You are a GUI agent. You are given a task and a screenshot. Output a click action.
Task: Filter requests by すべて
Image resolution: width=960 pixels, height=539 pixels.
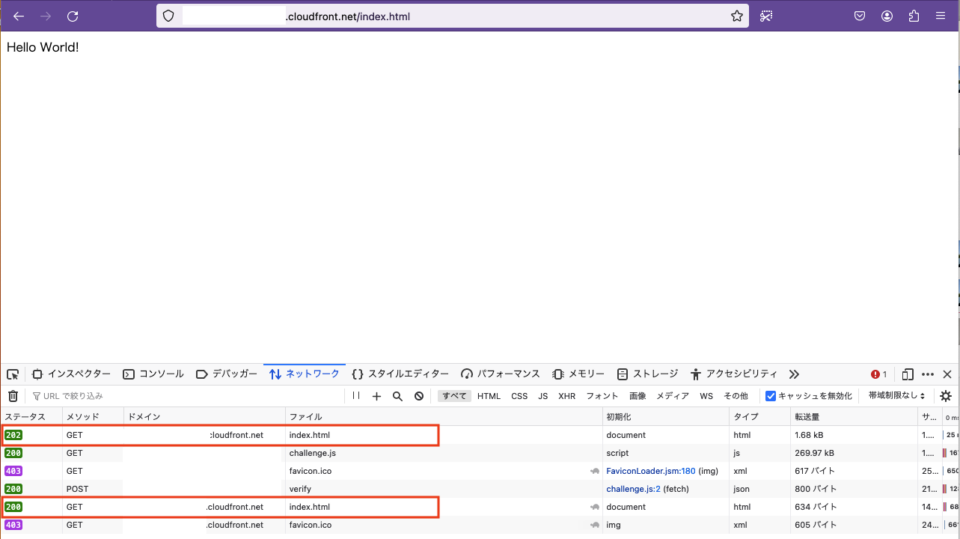[x=454, y=396]
